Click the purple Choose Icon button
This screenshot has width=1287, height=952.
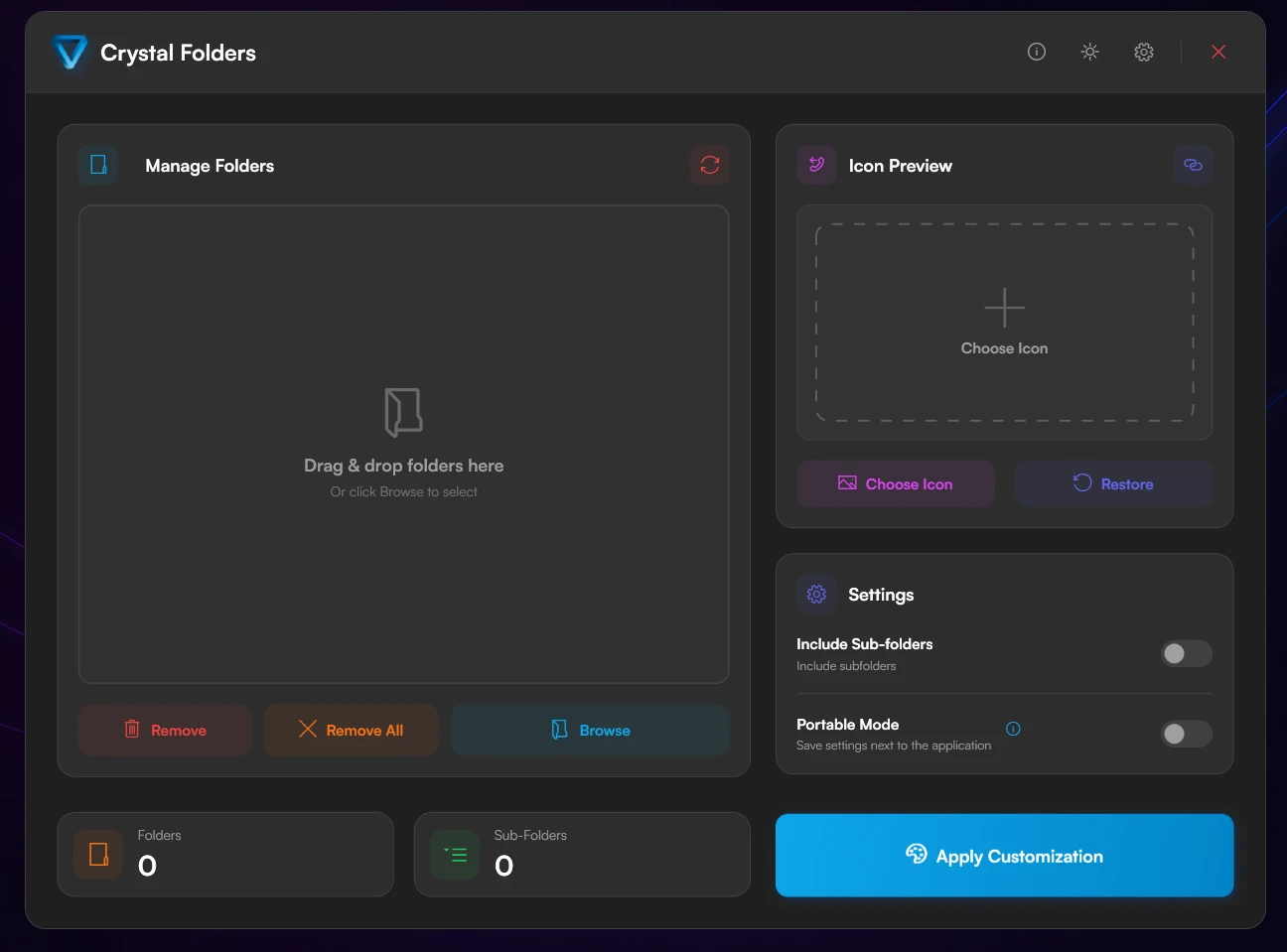tap(895, 483)
